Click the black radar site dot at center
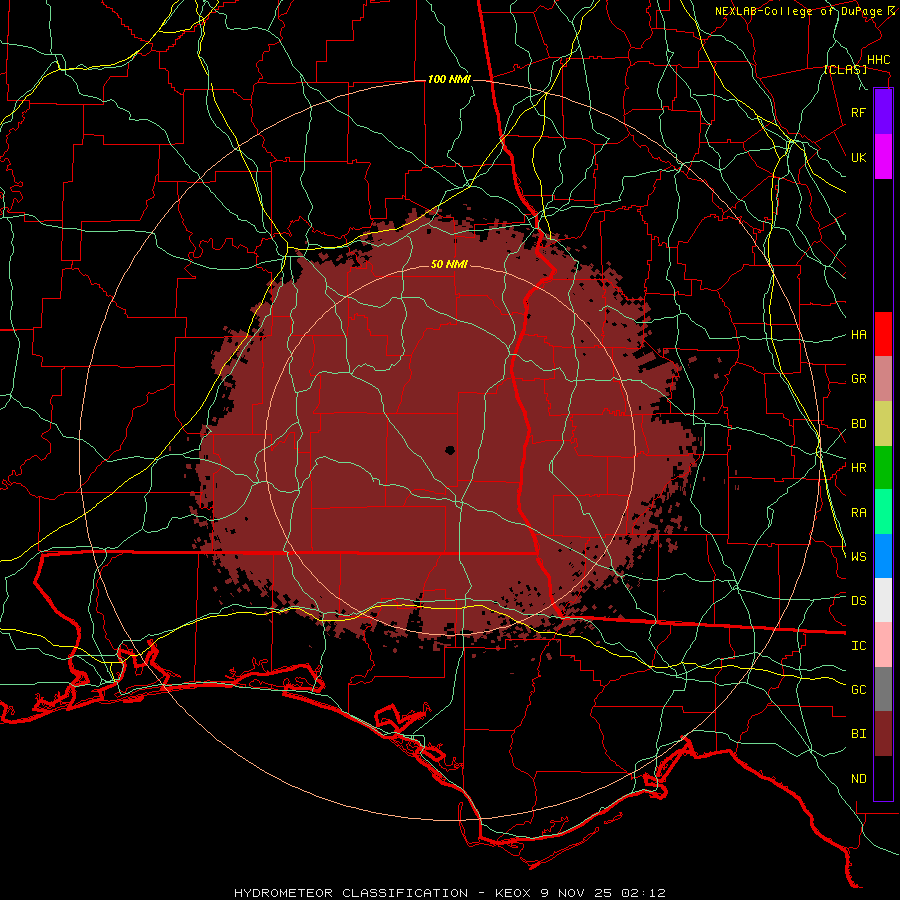 coord(450,450)
